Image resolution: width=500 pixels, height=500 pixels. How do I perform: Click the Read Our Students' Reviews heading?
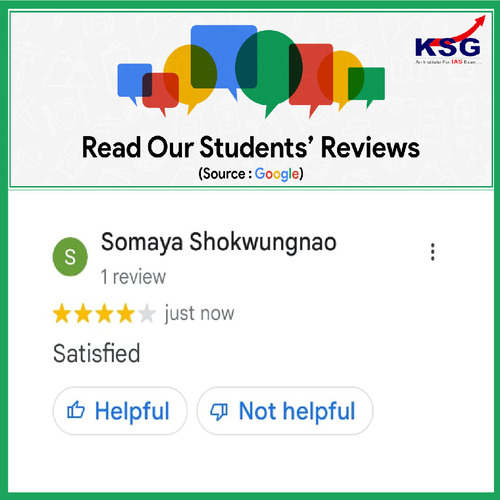pyautogui.click(x=251, y=147)
